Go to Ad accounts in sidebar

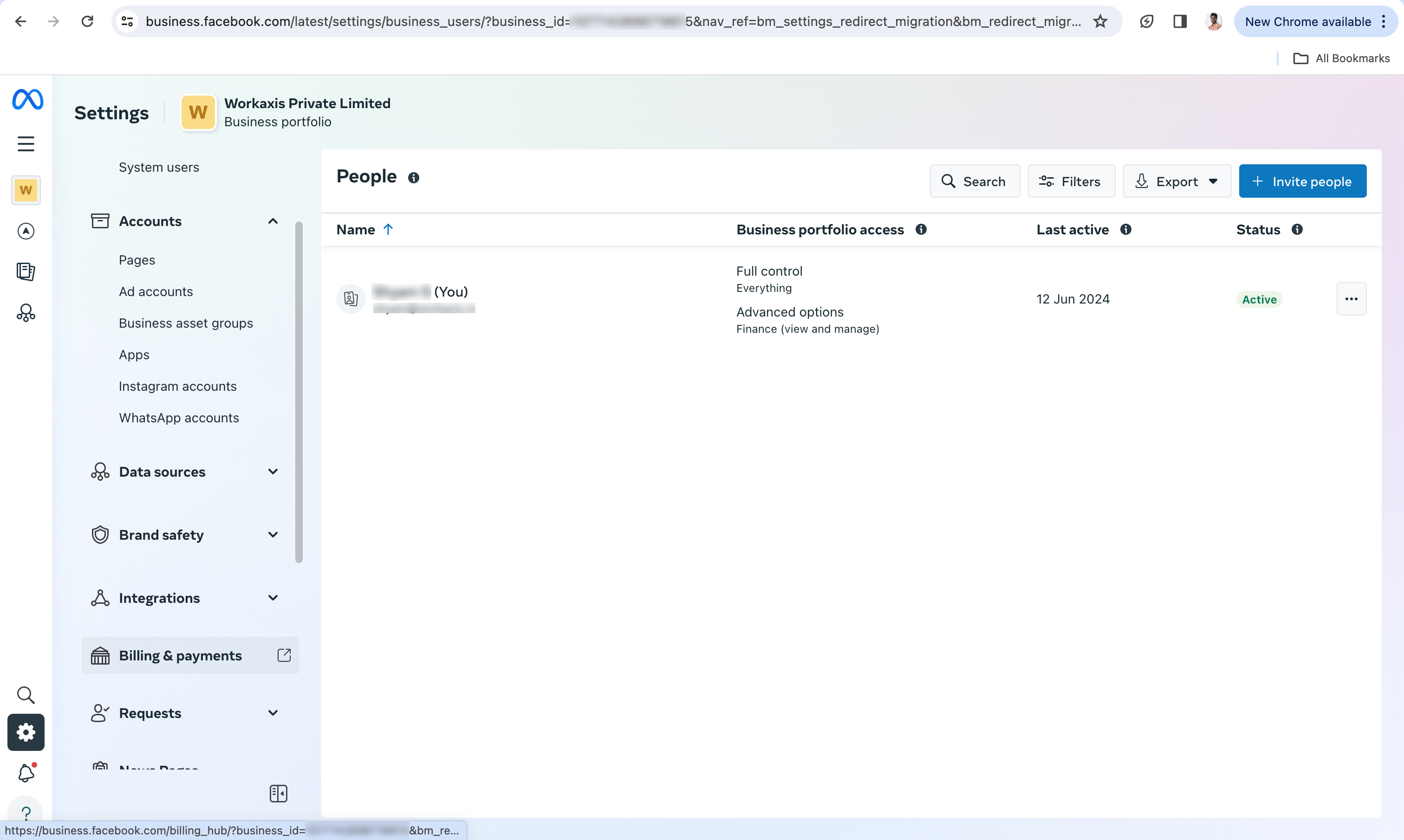pos(156,291)
